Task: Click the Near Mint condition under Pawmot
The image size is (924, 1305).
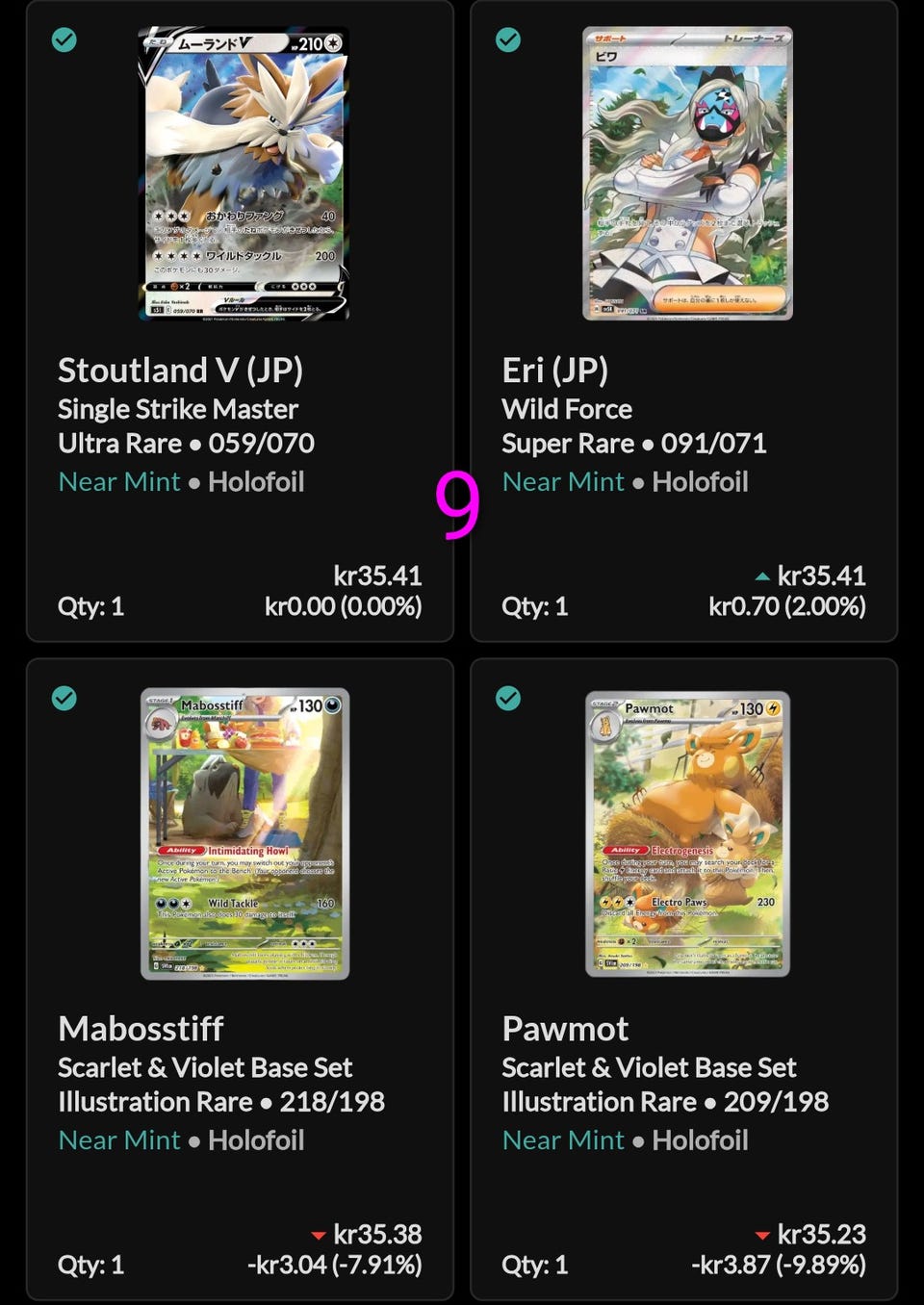Action: pyautogui.click(x=563, y=1140)
